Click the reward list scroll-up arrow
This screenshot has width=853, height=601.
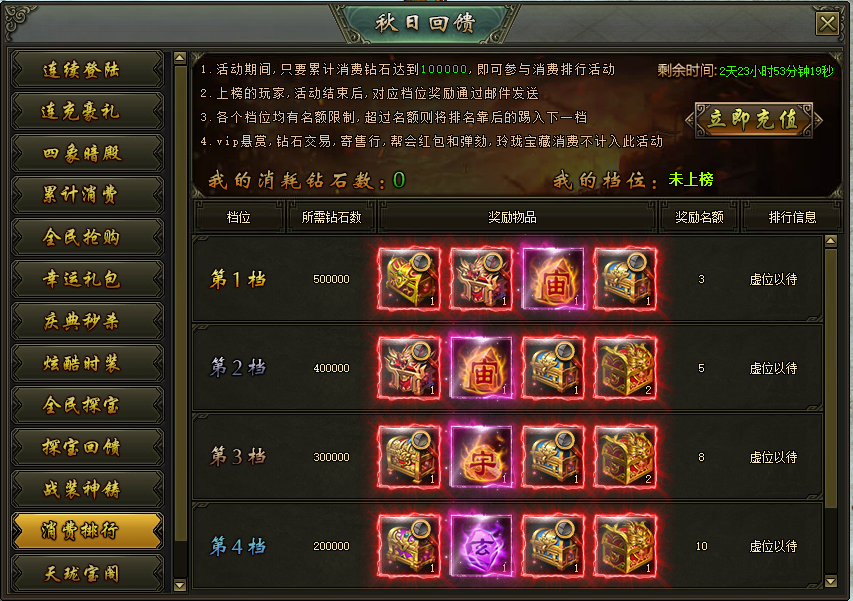pos(830,240)
